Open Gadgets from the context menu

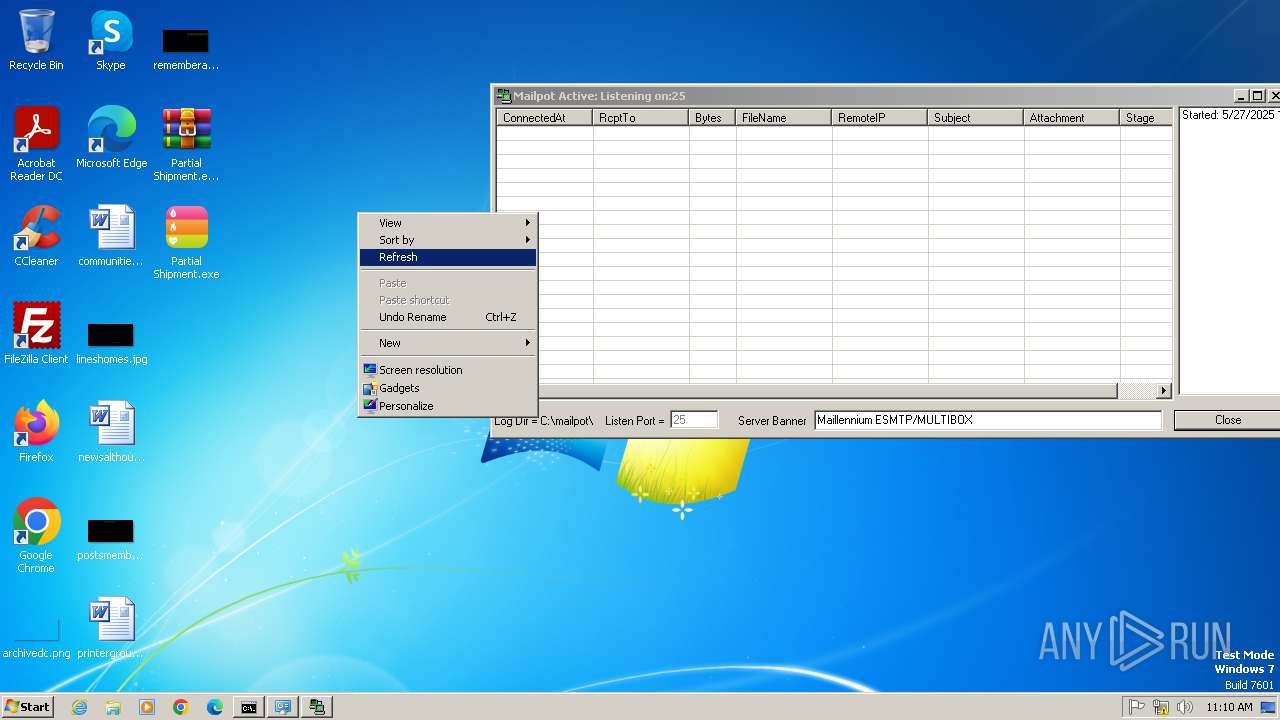tap(448, 388)
